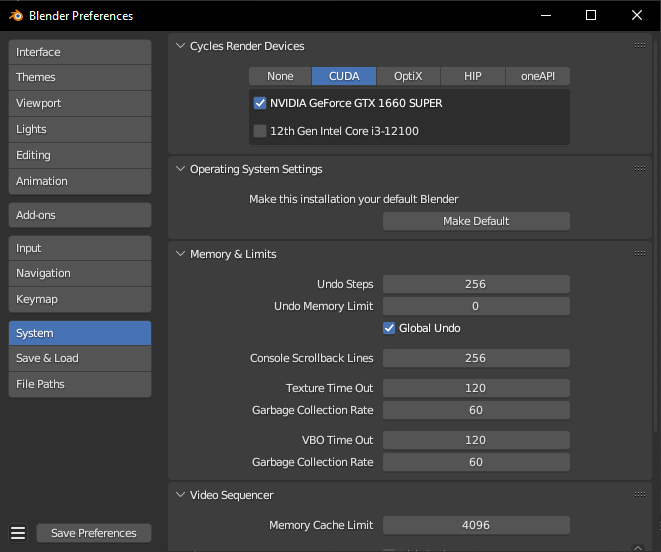Open the Keymap preferences section
The width and height of the screenshot is (661, 552).
(x=80, y=299)
